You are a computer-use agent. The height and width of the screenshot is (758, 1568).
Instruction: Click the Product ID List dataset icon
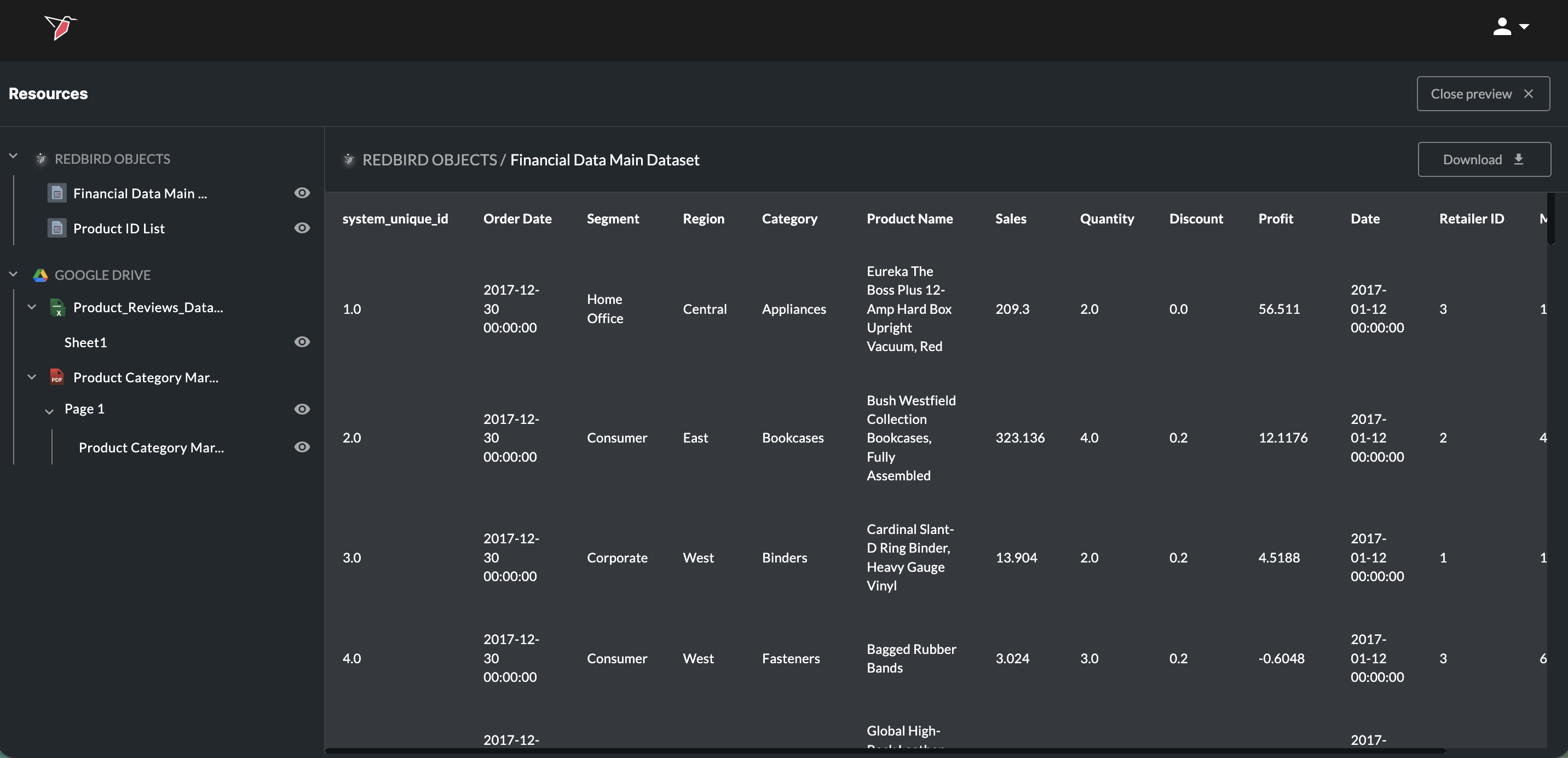coord(56,228)
